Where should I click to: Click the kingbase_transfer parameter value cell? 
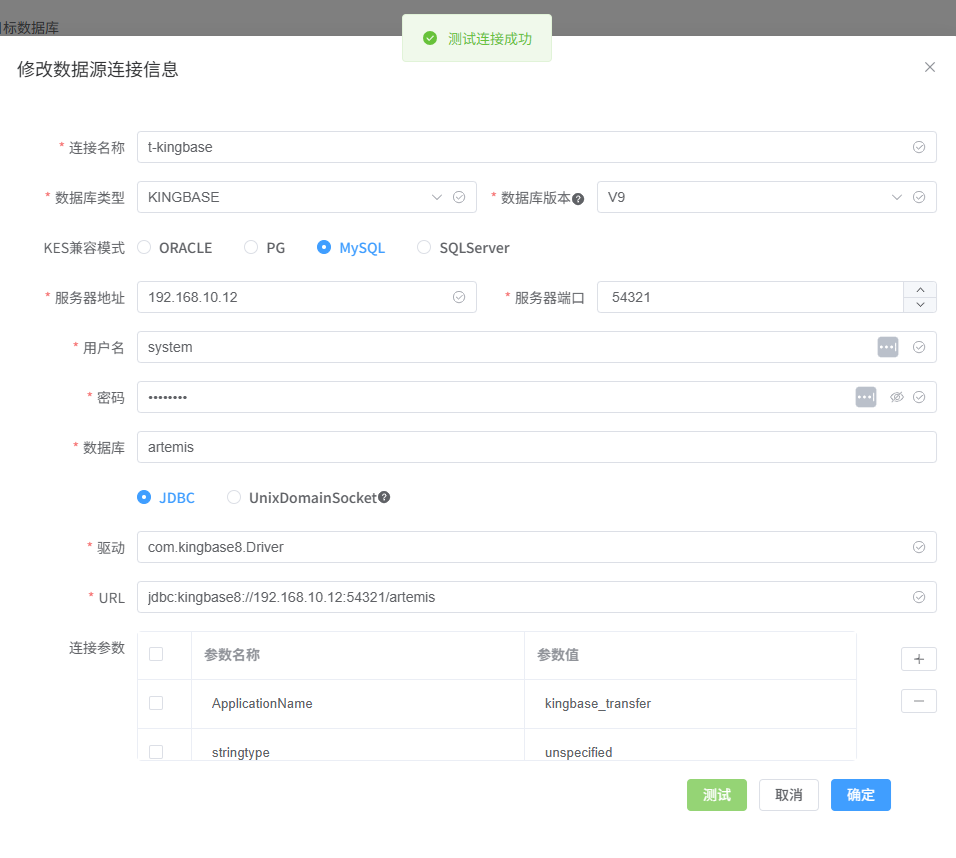coord(690,704)
